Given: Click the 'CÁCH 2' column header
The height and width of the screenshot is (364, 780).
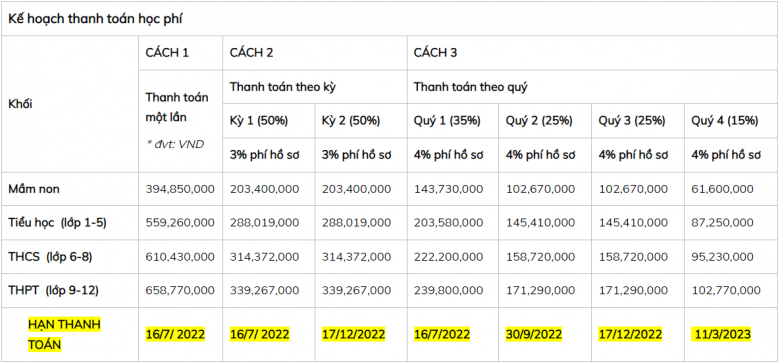Looking at the screenshot, I should point(251,53).
